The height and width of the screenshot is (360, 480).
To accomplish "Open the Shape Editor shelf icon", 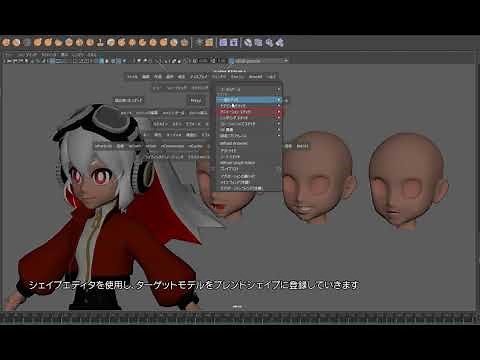I will [223, 43].
